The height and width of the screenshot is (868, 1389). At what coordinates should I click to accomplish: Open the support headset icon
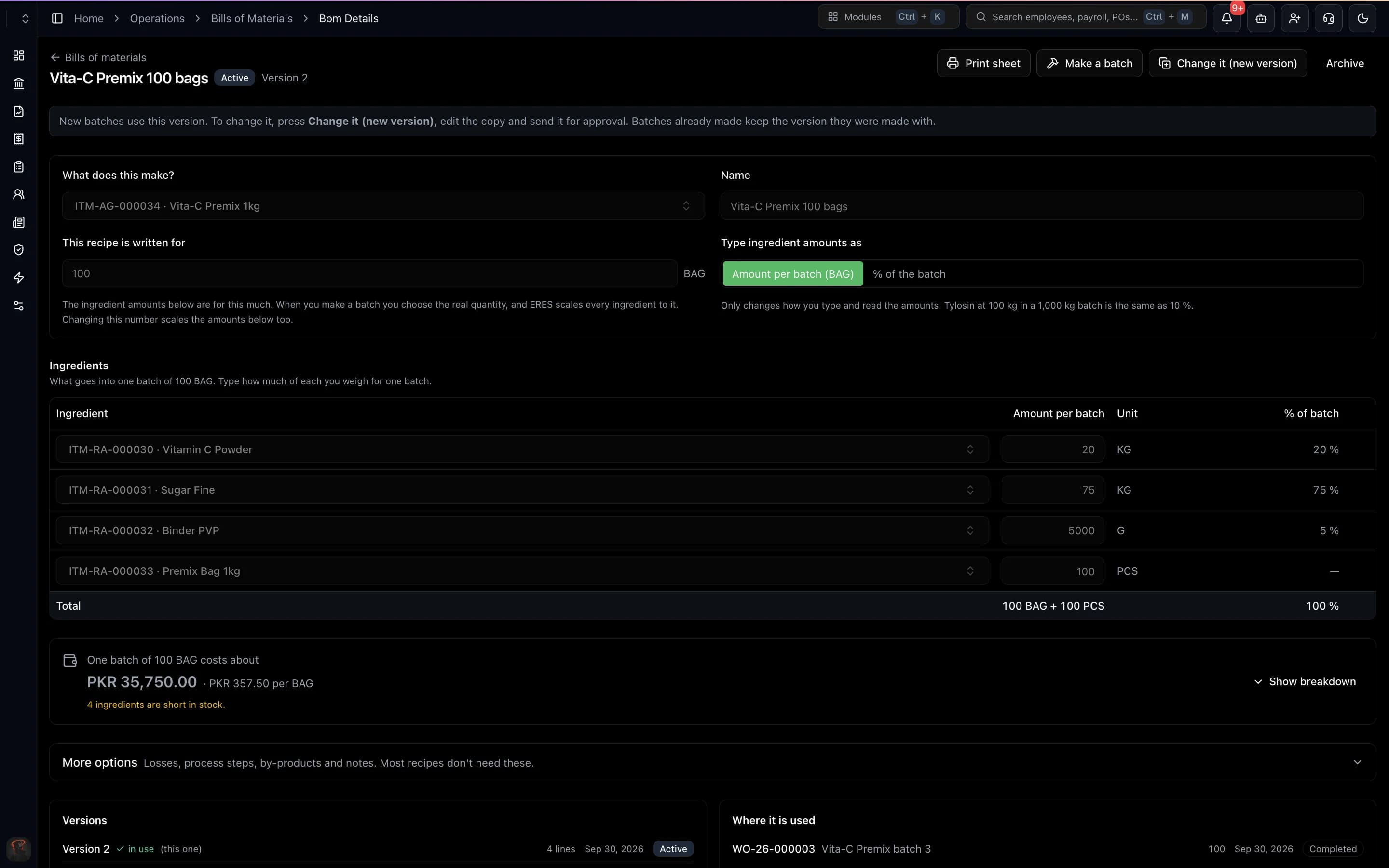point(1328,18)
